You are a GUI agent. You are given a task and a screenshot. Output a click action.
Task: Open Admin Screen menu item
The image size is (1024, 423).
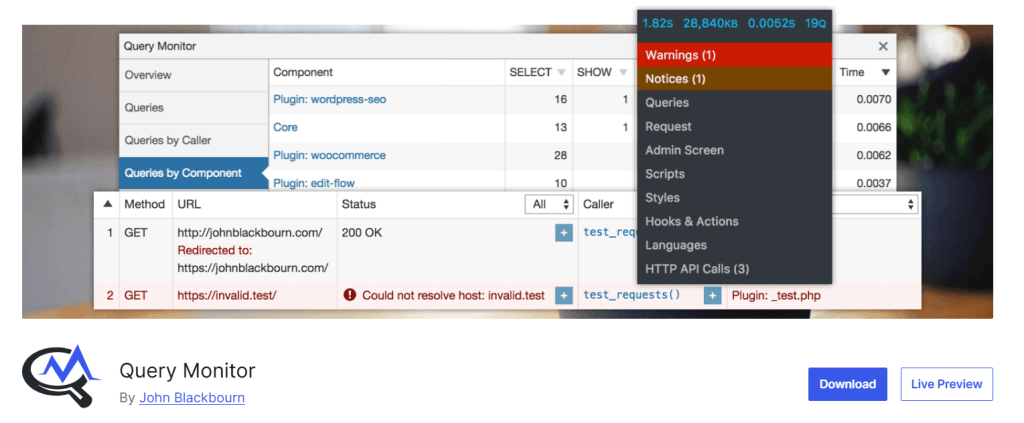coord(735,150)
